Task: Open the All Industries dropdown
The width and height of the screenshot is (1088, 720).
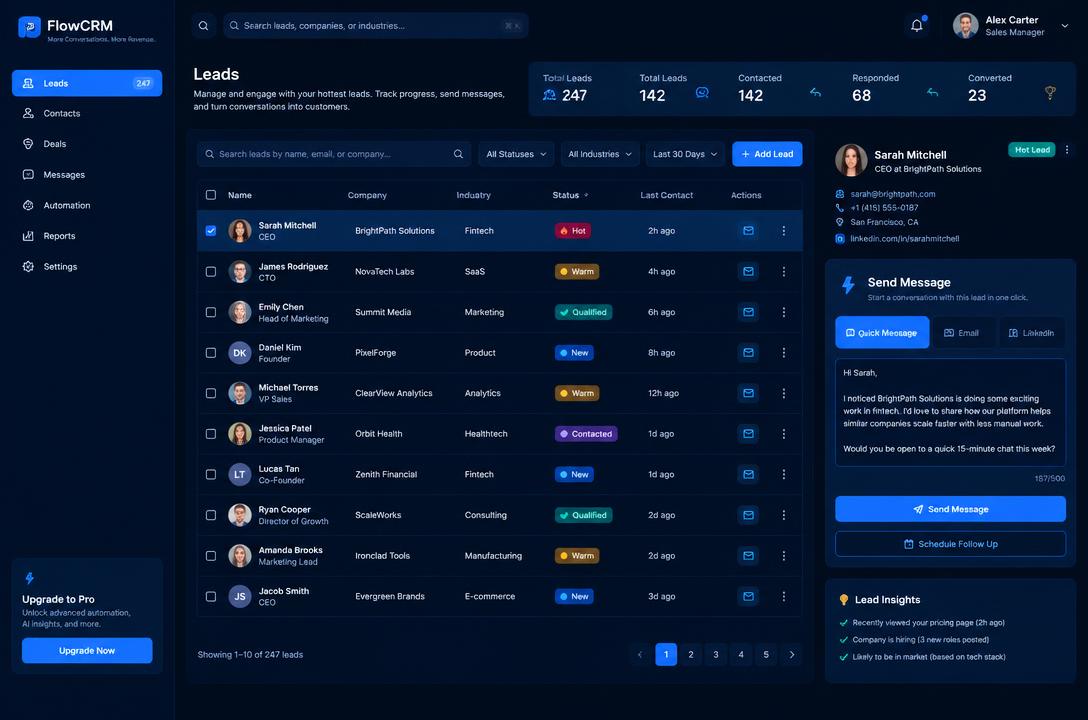Action: tap(600, 154)
